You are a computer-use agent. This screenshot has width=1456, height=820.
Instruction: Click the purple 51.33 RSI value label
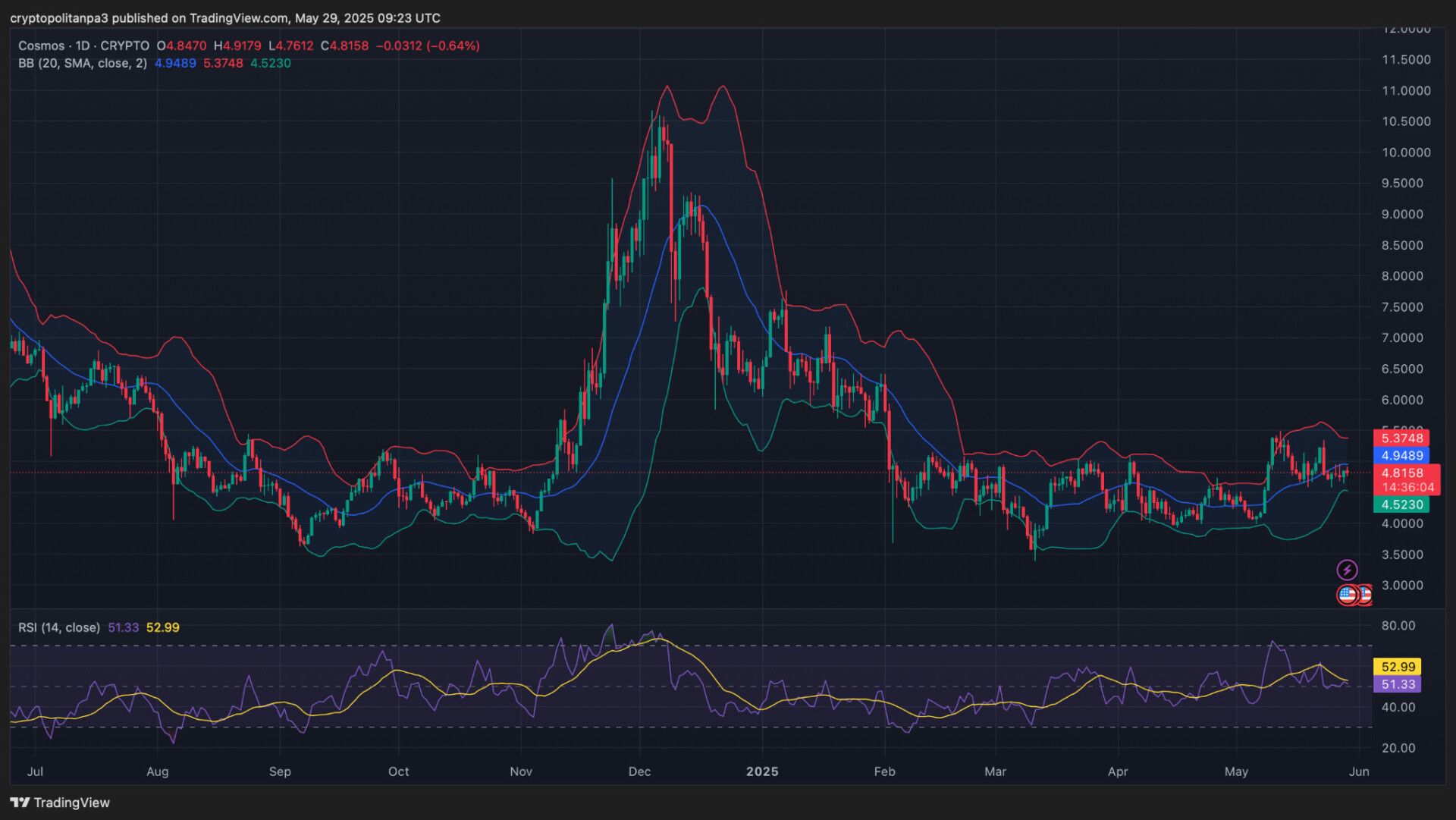pyautogui.click(x=1398, y=685)
